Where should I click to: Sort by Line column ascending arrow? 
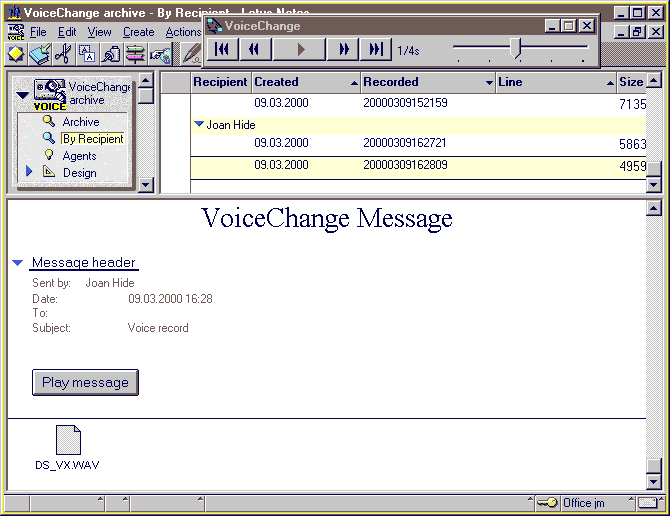point(611,83)
